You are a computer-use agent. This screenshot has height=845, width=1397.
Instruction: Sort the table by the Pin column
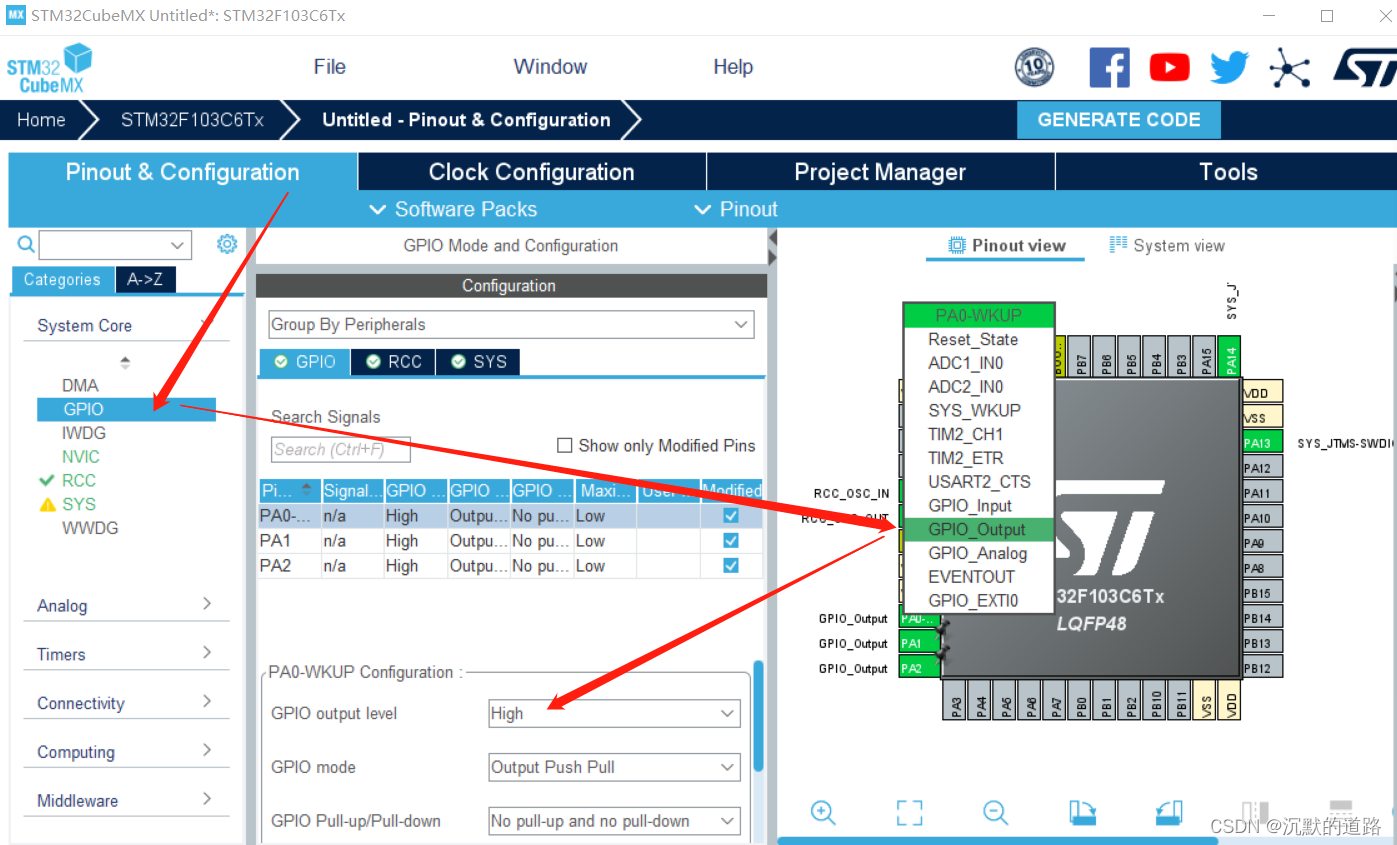point(288,490)
